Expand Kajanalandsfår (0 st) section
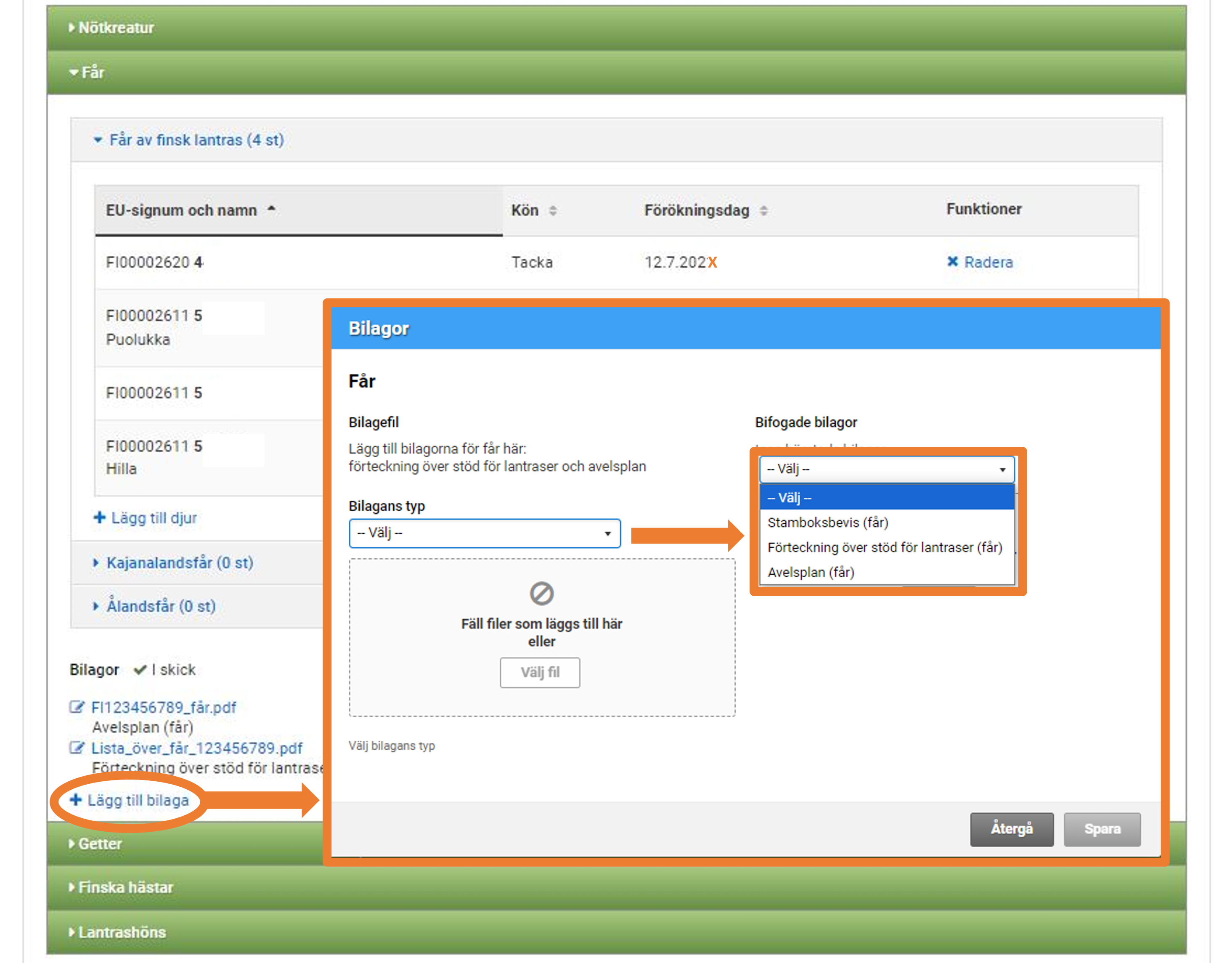Image resolution: width=1232 pixels, height=963 pixels. (179, 562)
